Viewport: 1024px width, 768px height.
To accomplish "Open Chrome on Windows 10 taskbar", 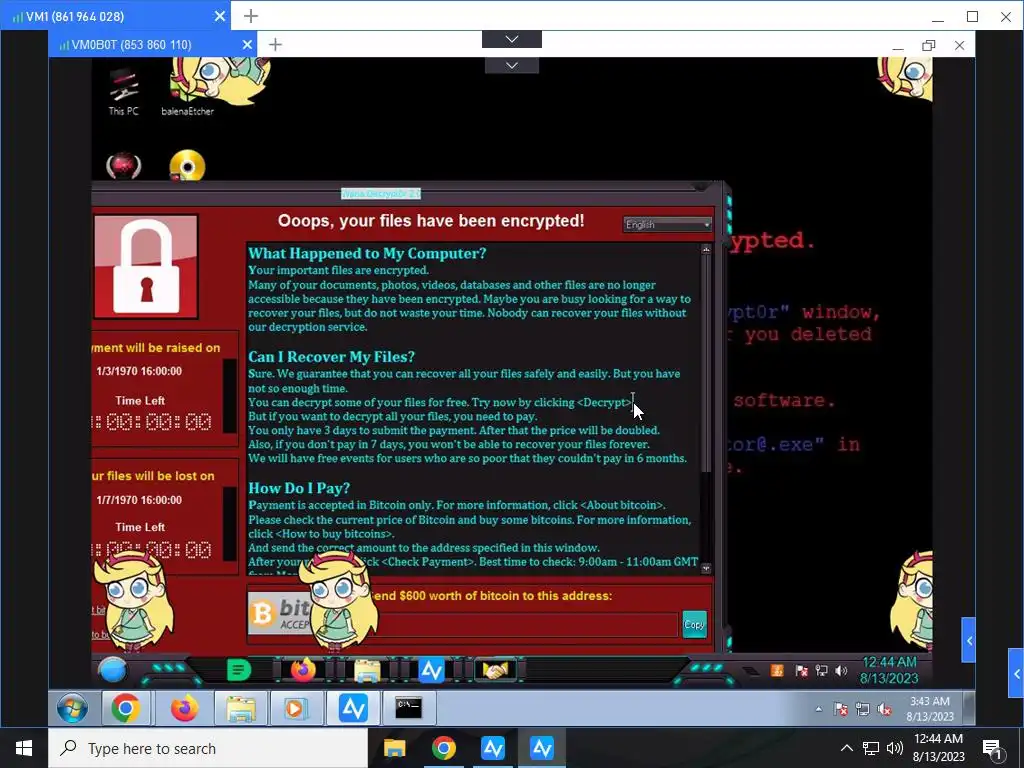I will coord(443,748).
